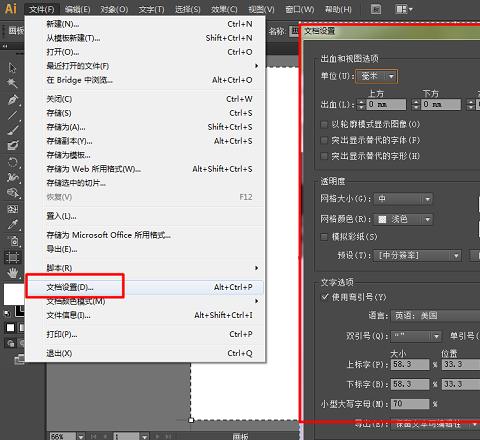Select the Pen tool

12,99
